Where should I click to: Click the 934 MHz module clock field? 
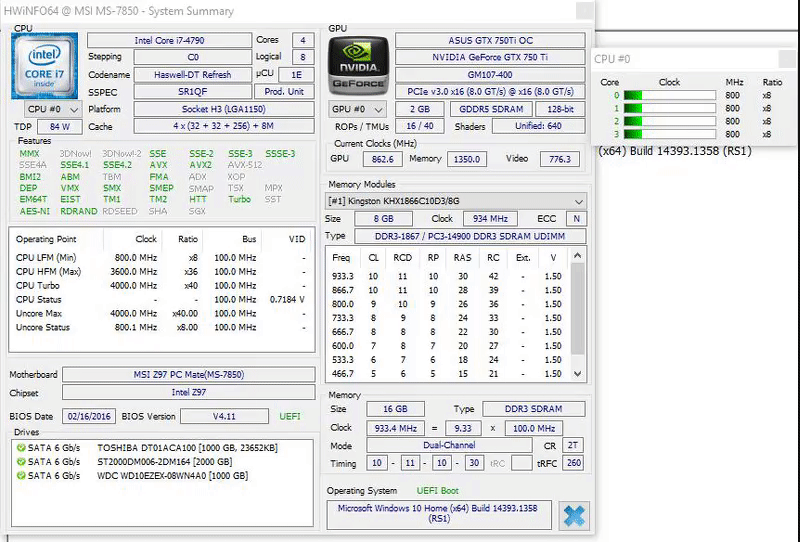[x=490, y=219]
